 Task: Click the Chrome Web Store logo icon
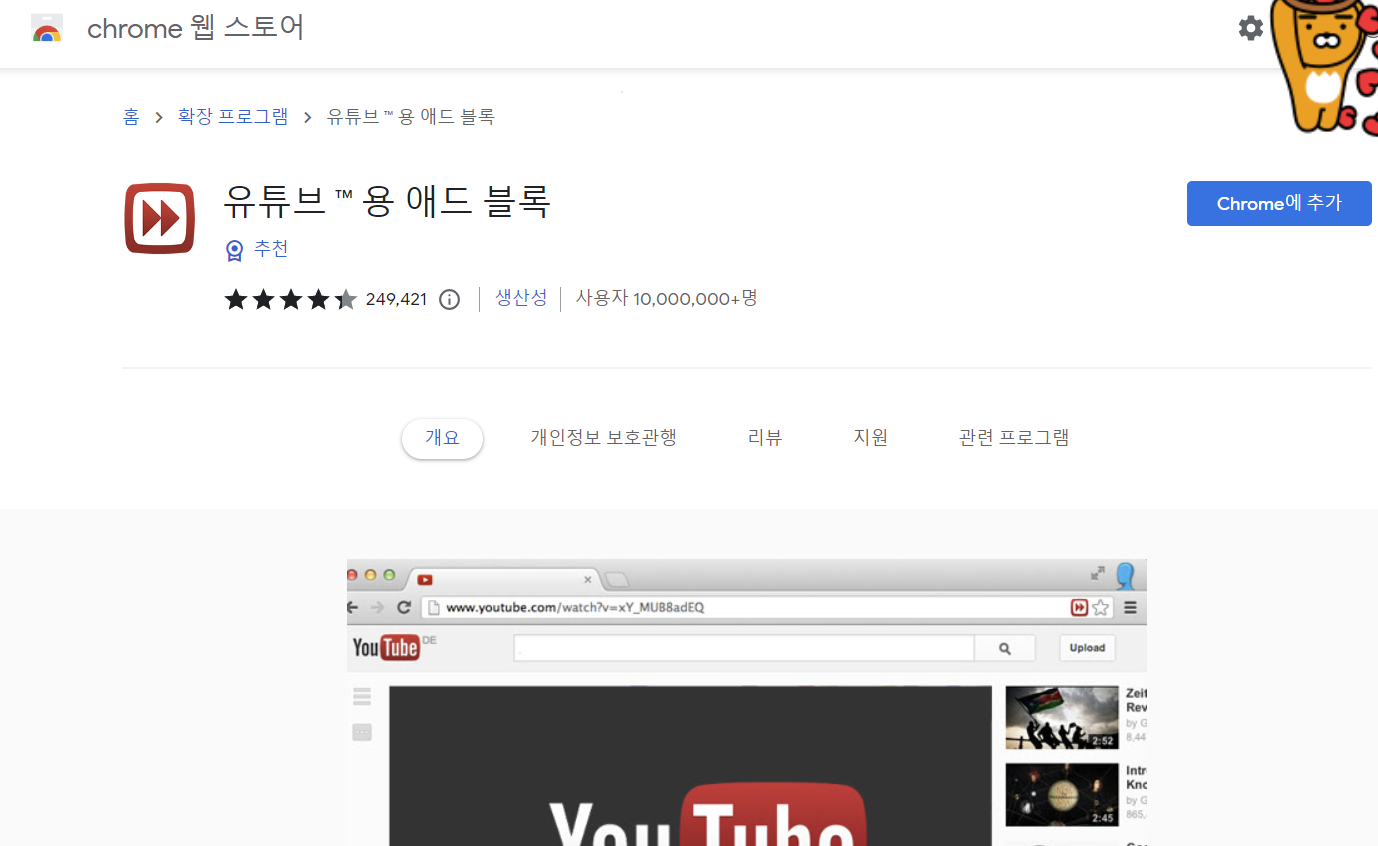tap(47, 28)
